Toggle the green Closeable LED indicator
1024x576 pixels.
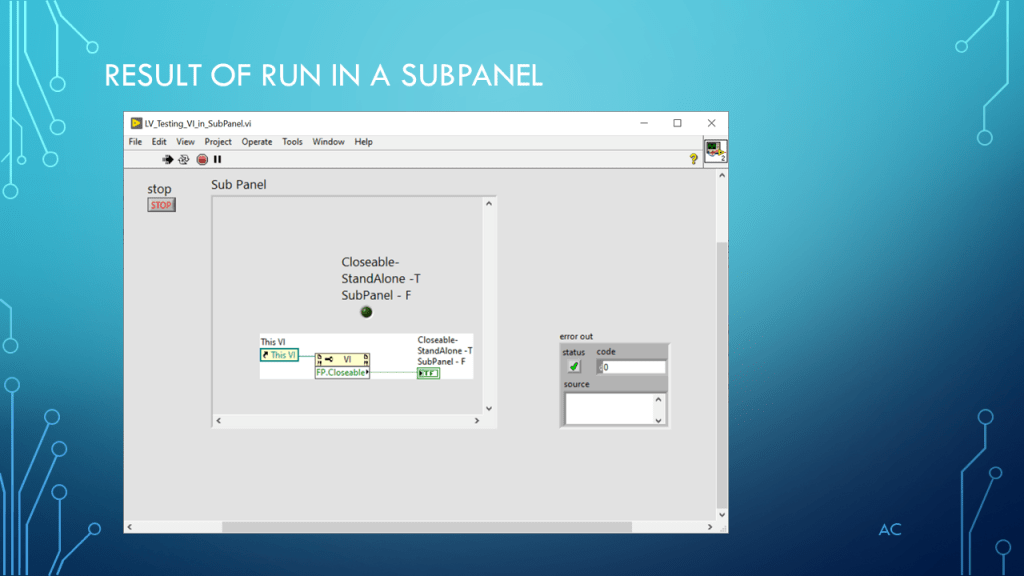coord(366,312)
